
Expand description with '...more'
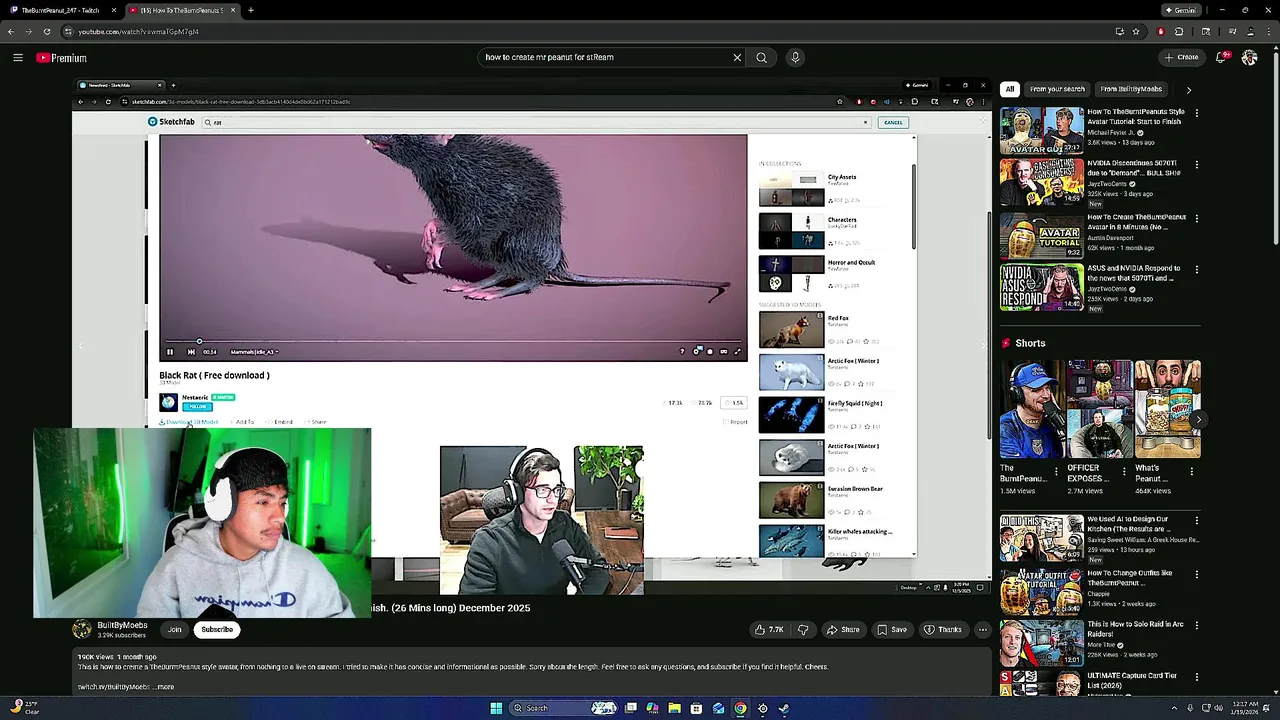tap(164, 687)
